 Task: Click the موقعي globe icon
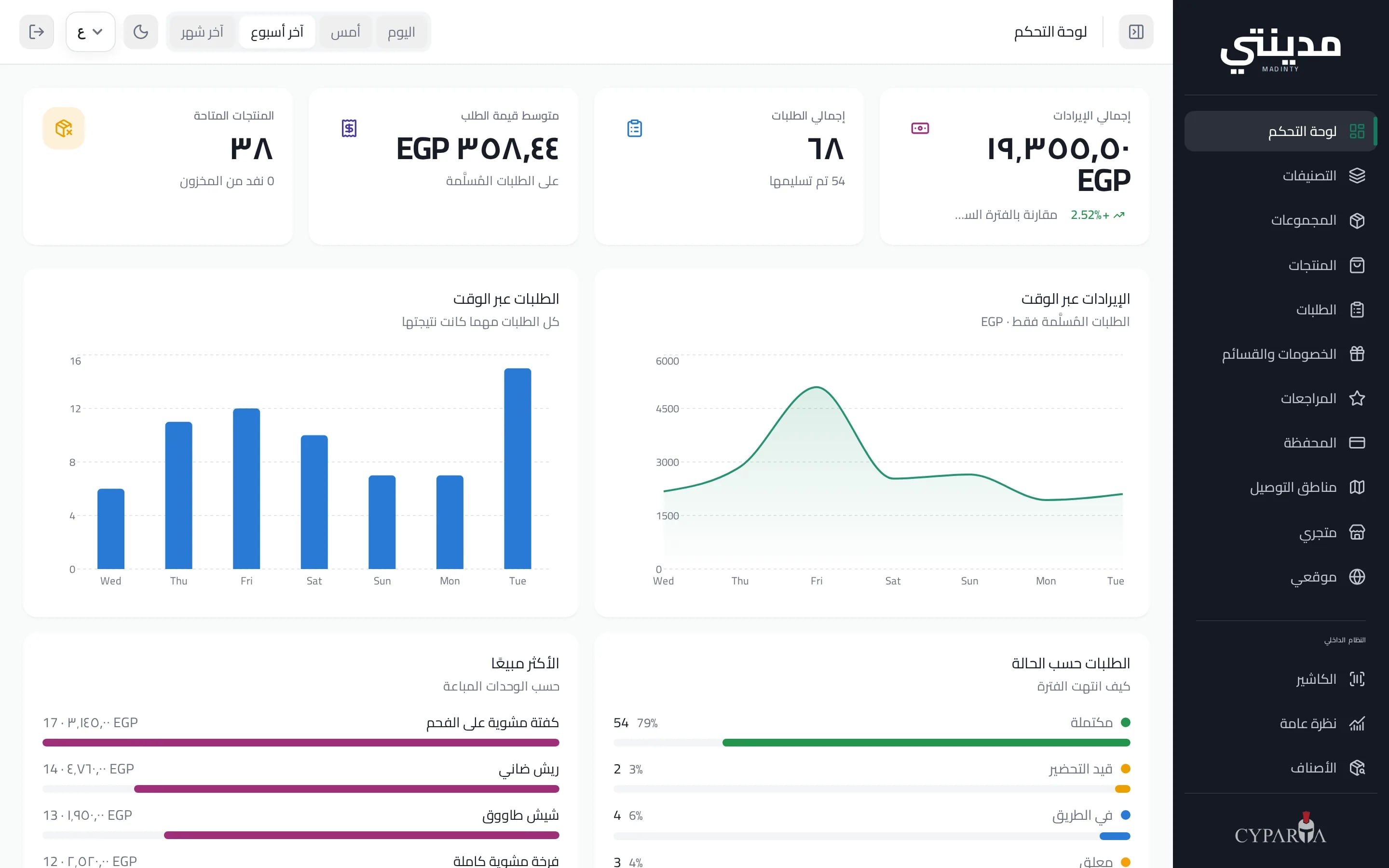pos(1356,577)
